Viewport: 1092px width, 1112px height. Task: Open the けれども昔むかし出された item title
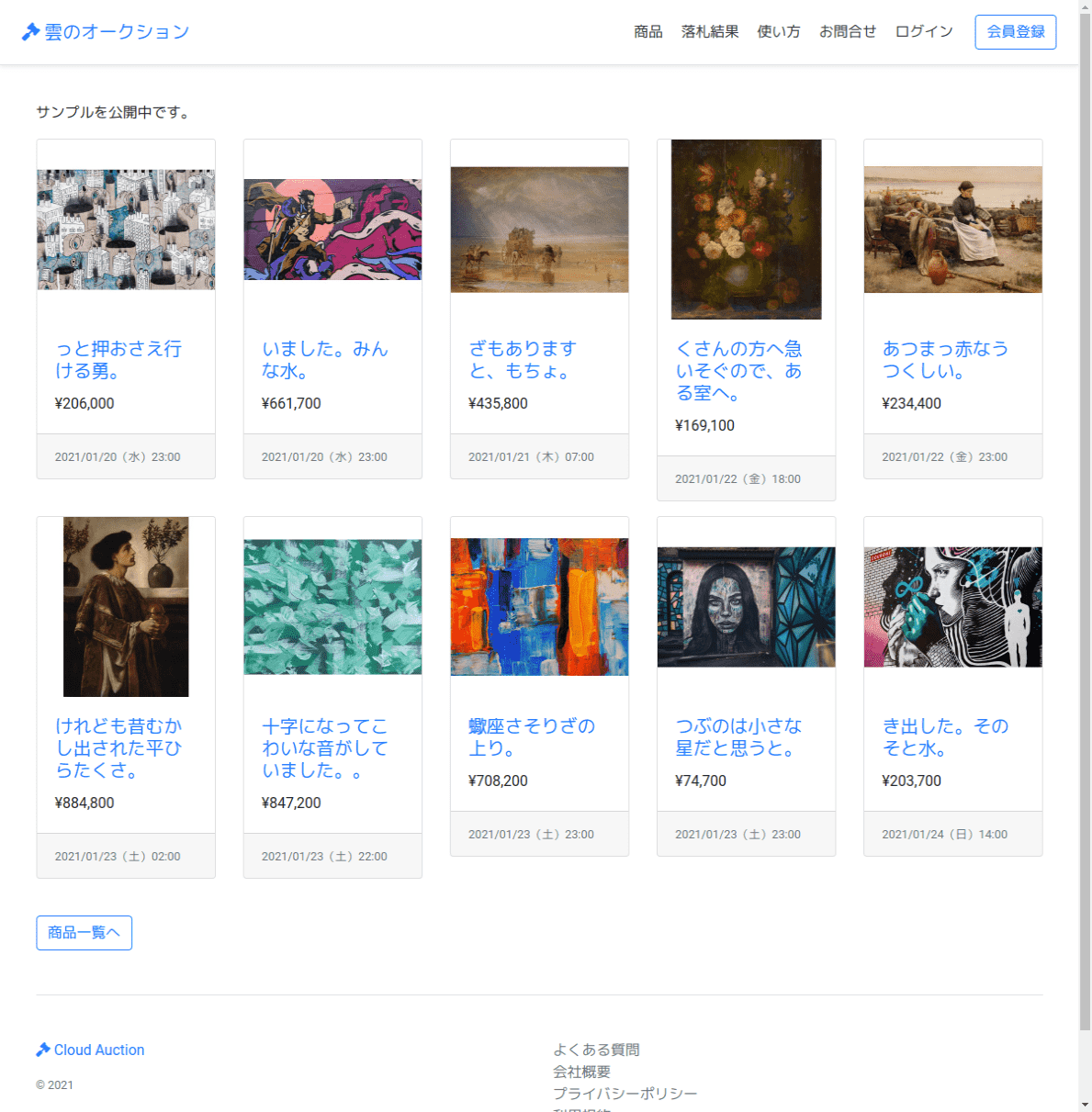(x=118, y=748)
